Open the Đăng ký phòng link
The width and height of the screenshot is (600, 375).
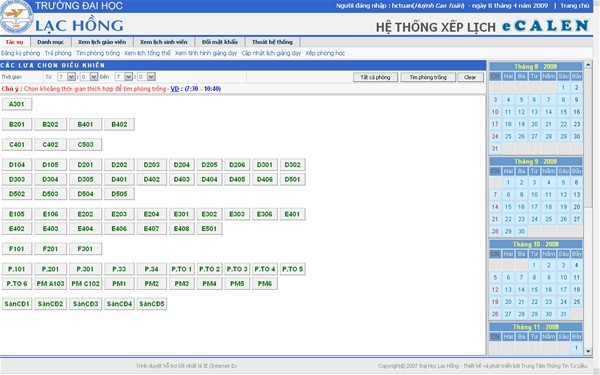(x=20, y=53)
